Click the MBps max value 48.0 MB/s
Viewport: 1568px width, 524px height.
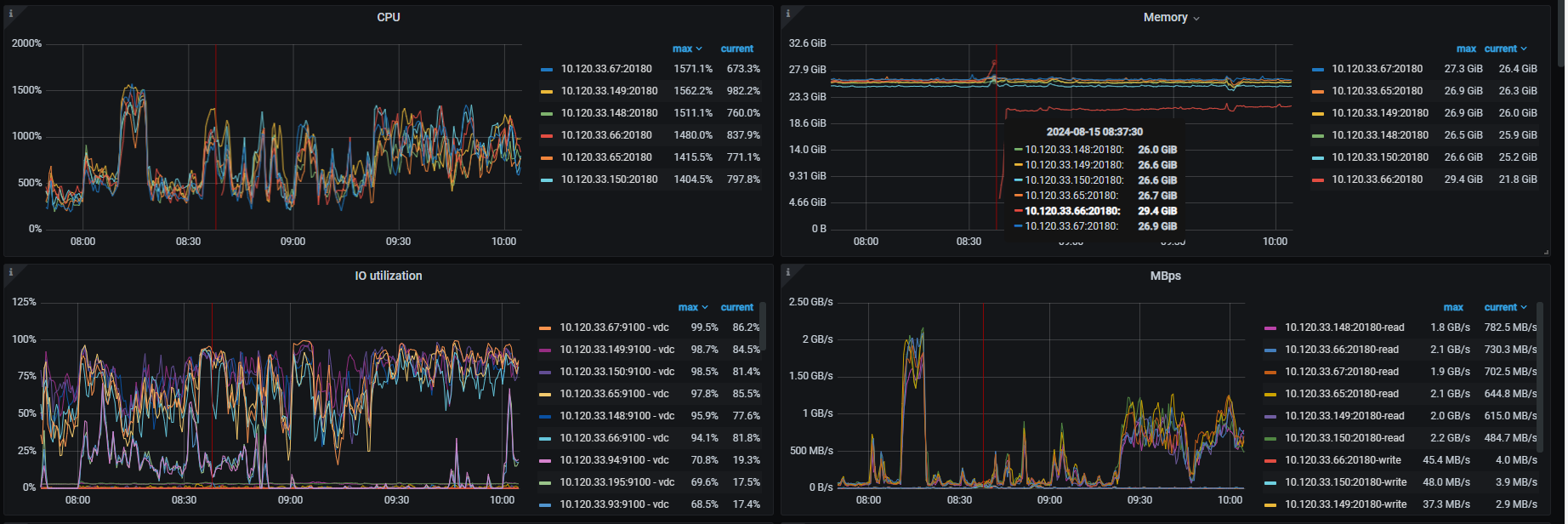click(x=1446, y=482)
